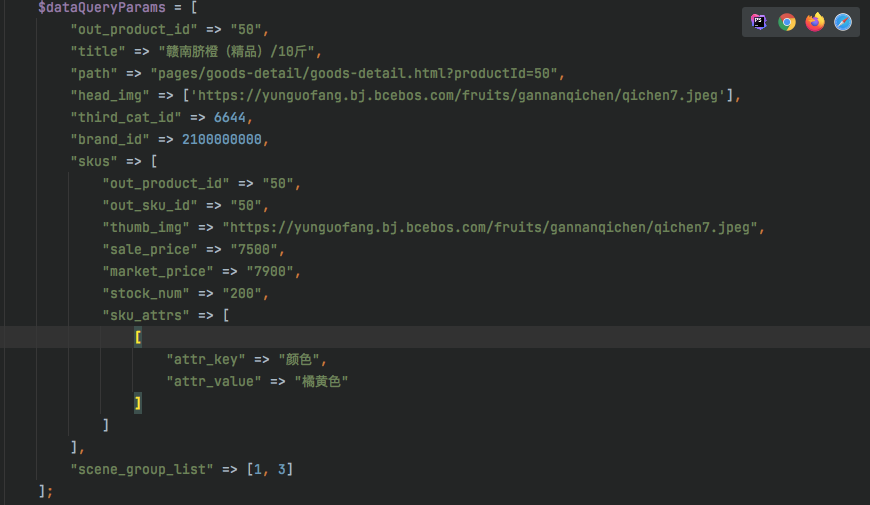The height and width of the screenshot is (505, 870).
Task: Click the "market_price" key
Action: click(158, 271)
